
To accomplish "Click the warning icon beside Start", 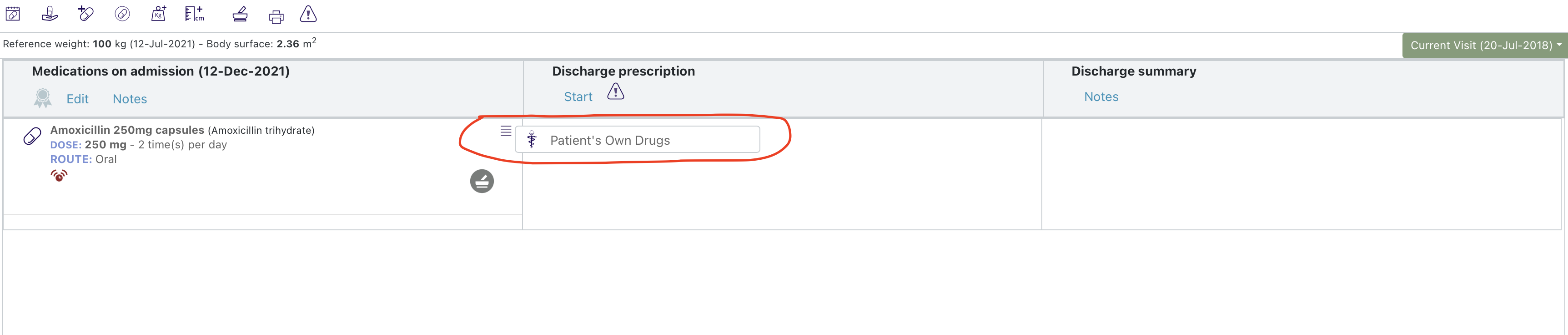I will click(x=615, y=92).
